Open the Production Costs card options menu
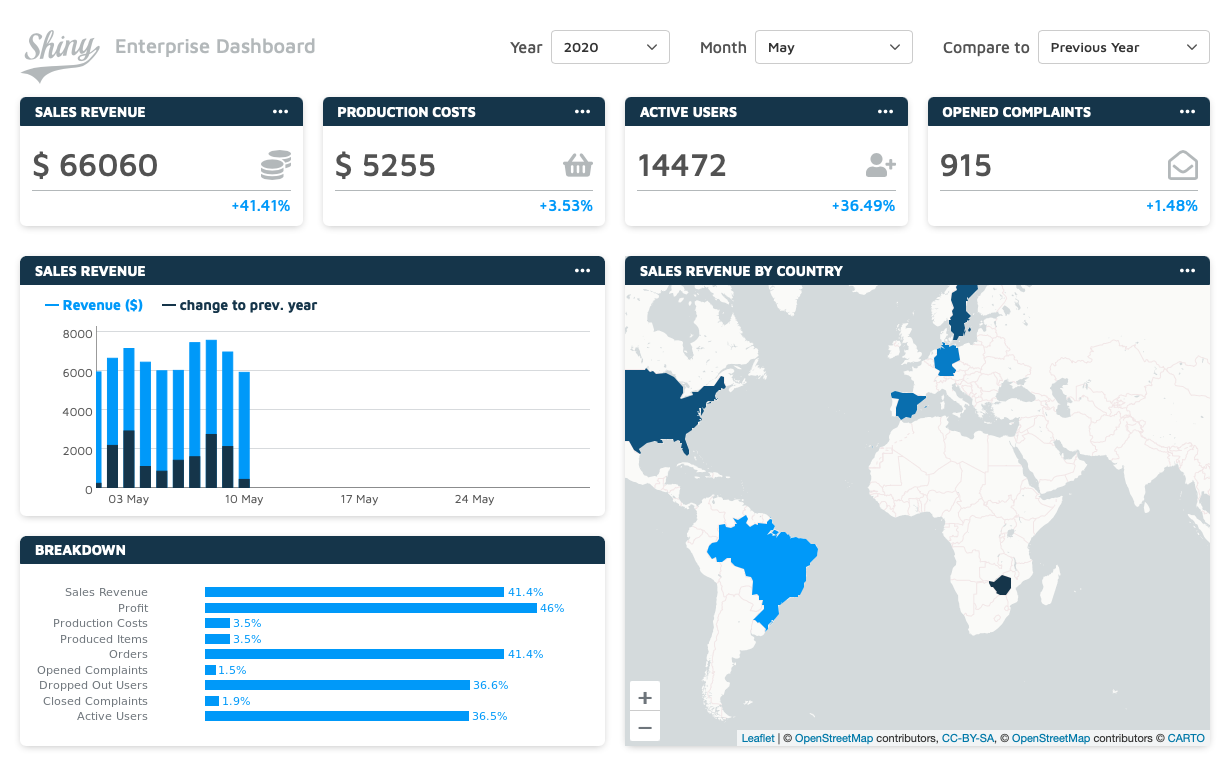Screen dimensions: 1231x769 pyautogui.click(x=582, y=112)
